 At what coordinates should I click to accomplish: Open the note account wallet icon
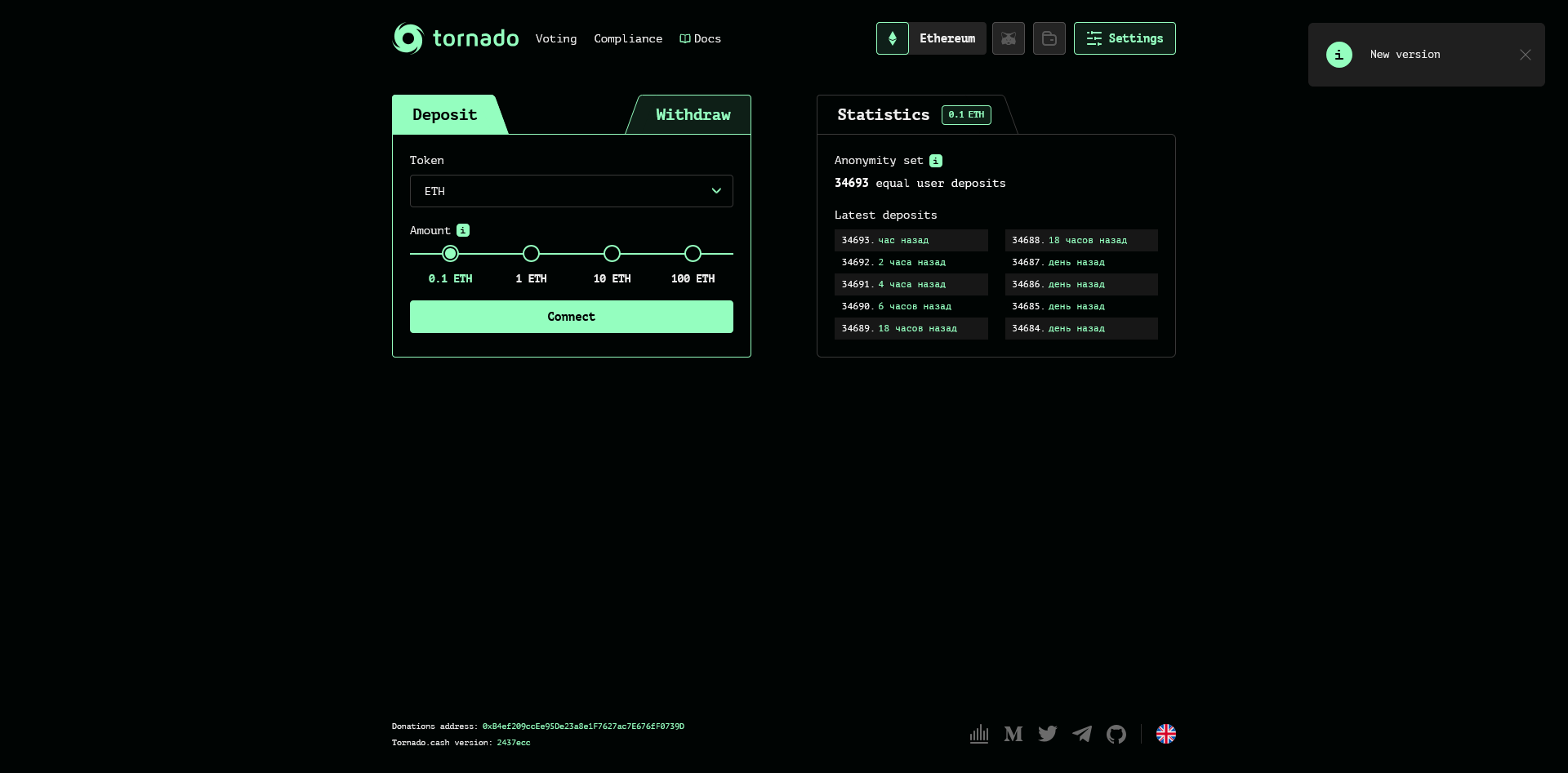(1049, 38)
